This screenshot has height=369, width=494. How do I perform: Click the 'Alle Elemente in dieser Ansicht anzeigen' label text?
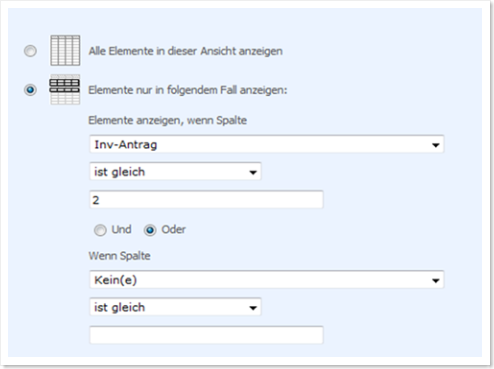[x=185, y=51]
